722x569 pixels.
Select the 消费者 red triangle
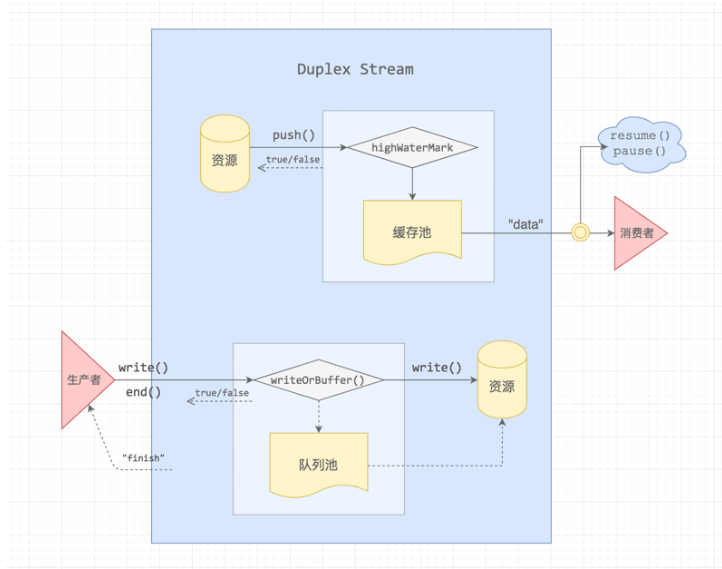pyautogui.click(x=638, y=233)
